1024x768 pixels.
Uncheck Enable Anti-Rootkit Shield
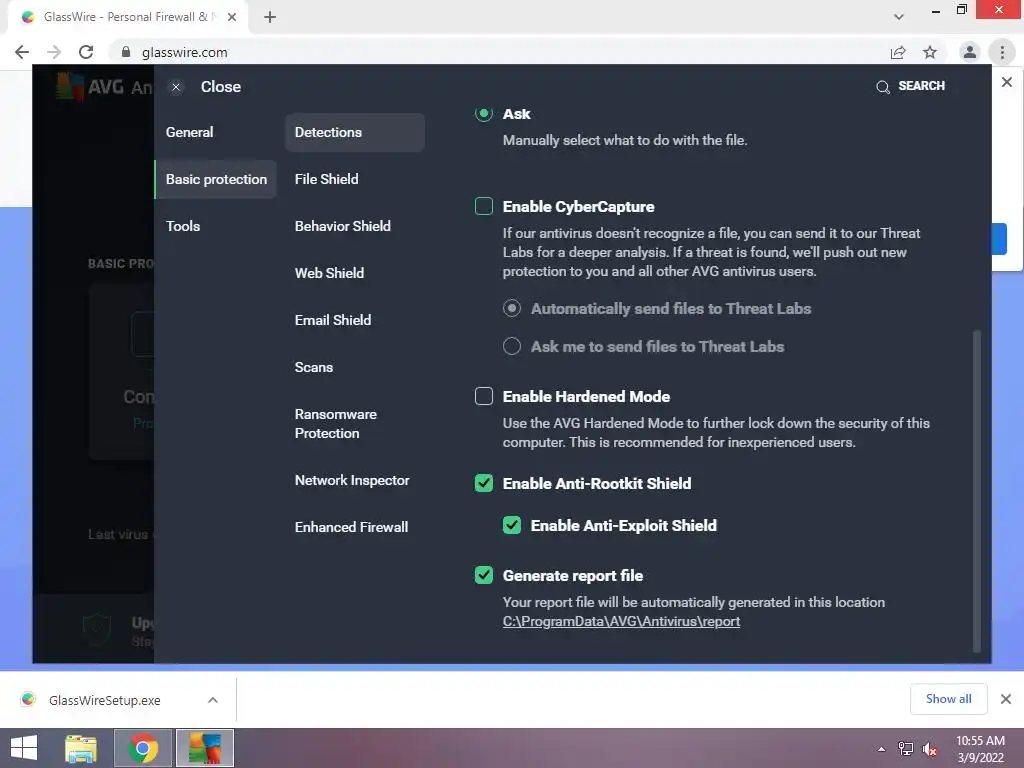[x=484, y=483]
